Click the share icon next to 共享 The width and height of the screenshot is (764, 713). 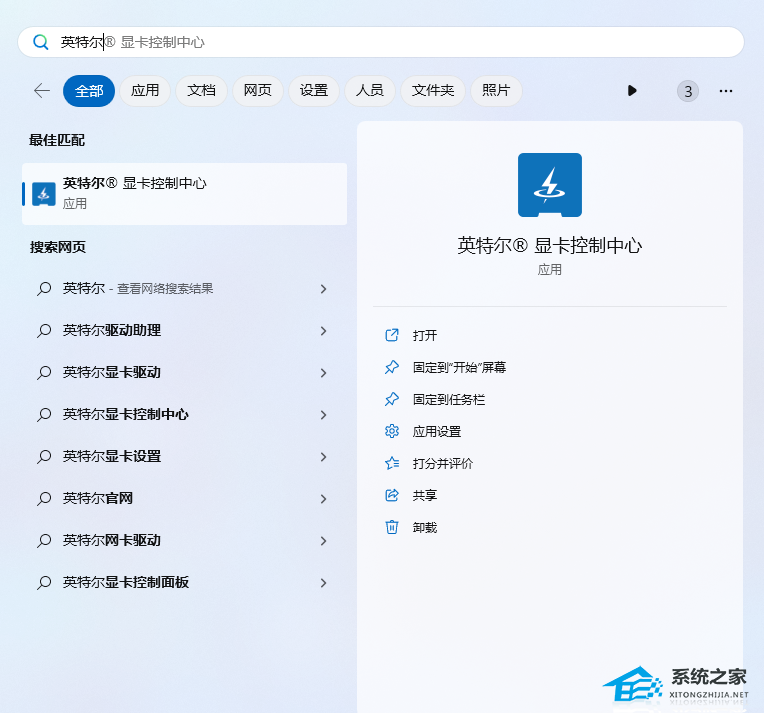tap(392, 495)
